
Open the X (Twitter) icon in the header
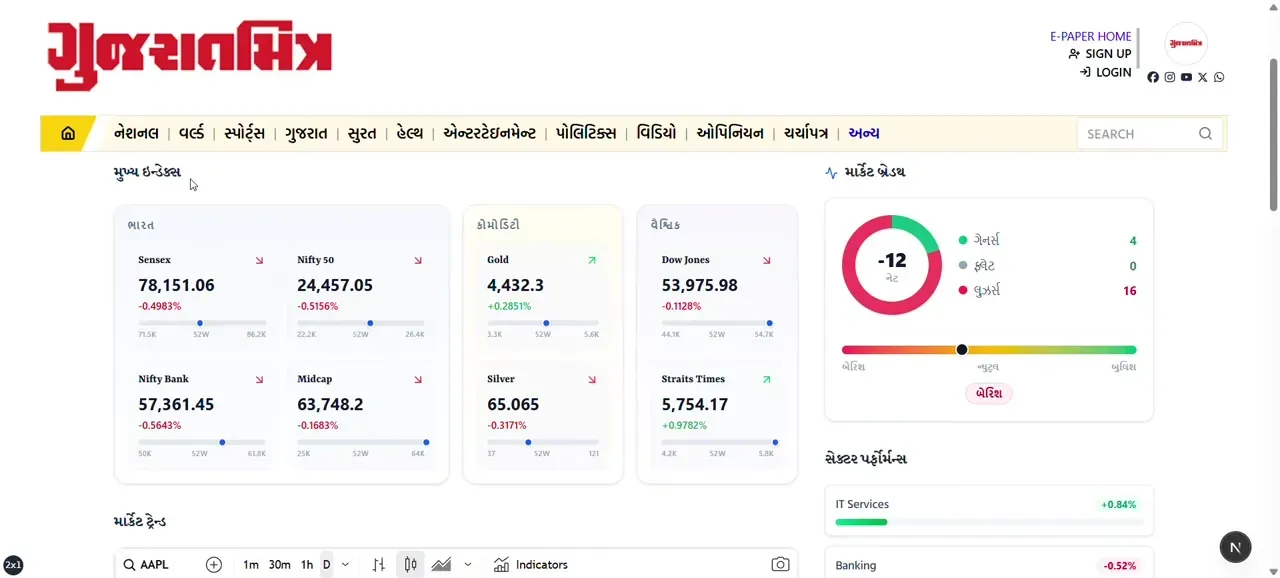tap(1203, 77)
